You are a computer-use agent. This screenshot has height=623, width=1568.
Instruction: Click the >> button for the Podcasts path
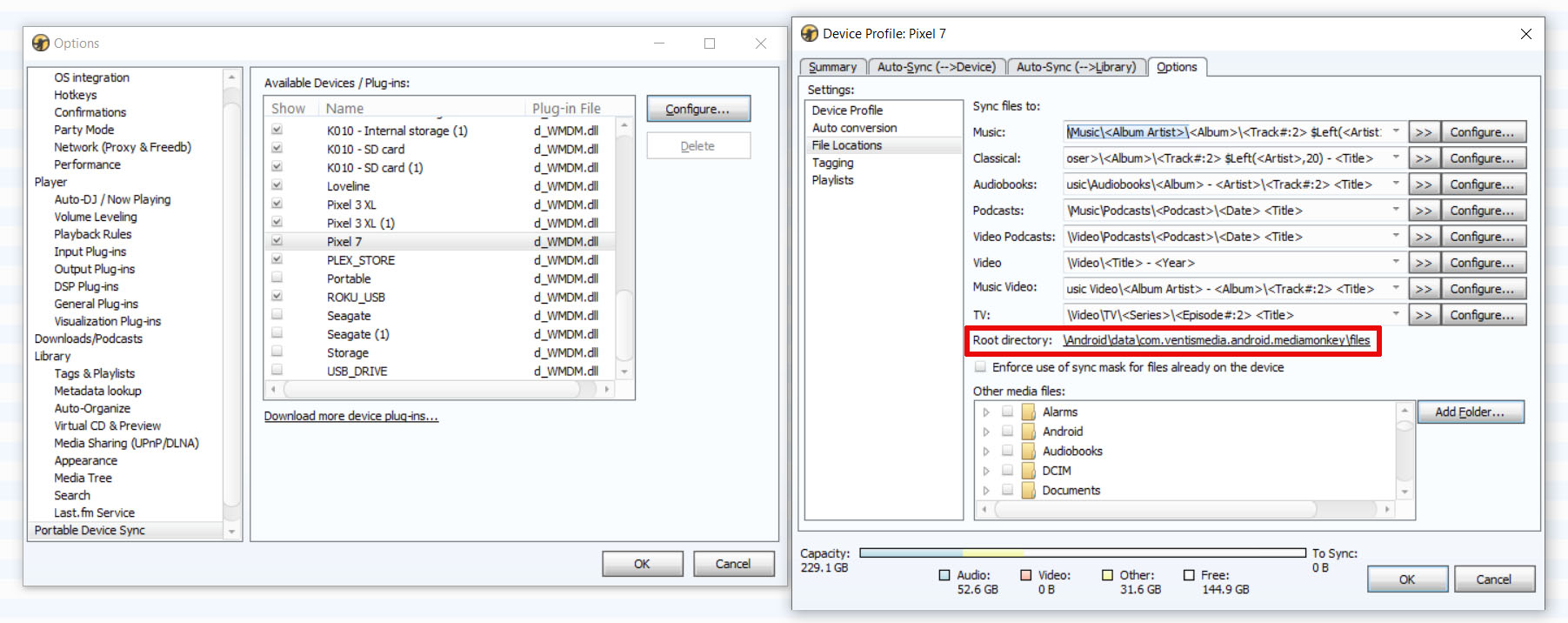(x=1423, y=211)
